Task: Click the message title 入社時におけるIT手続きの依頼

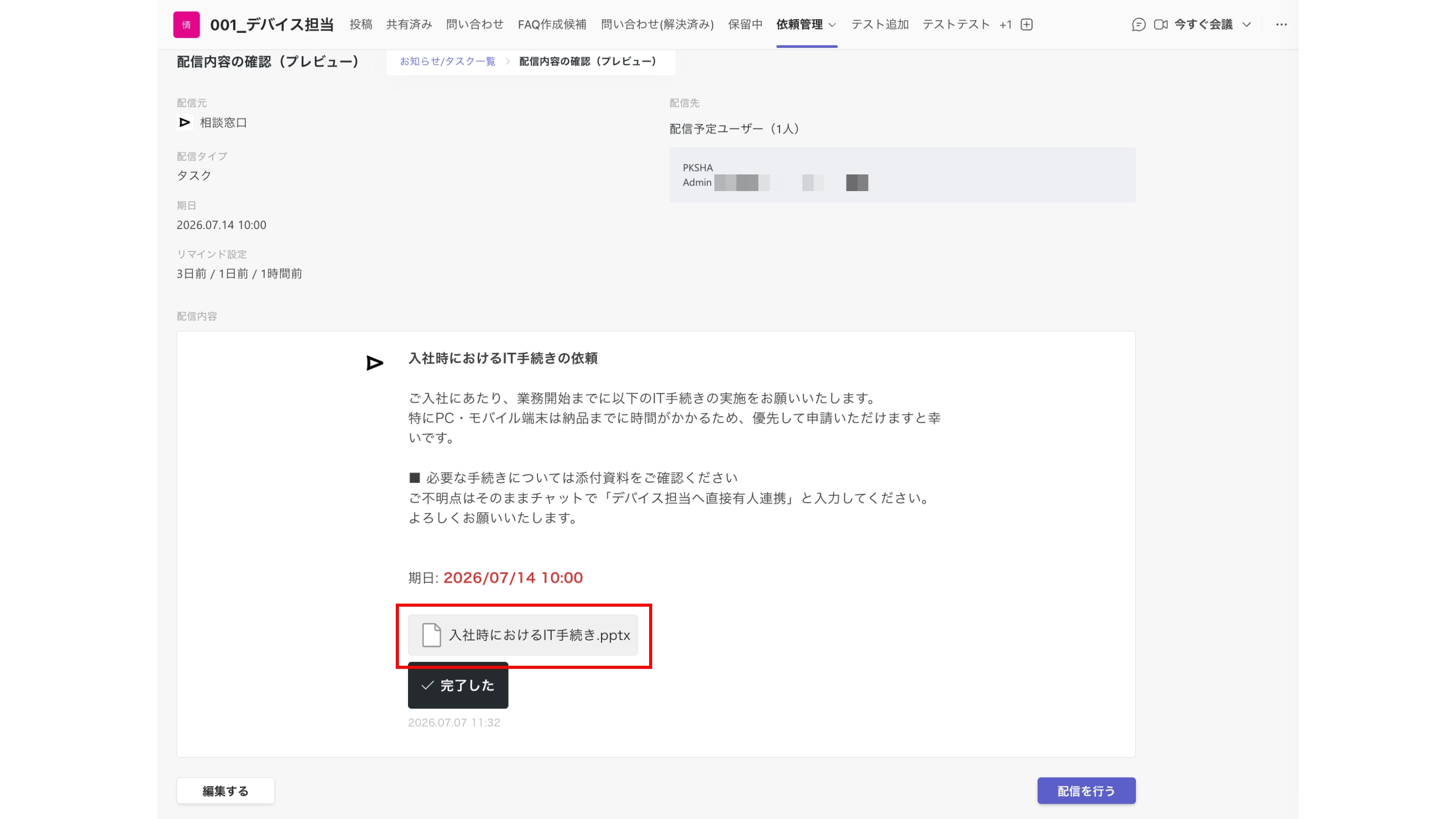Action: coord(503,358)
